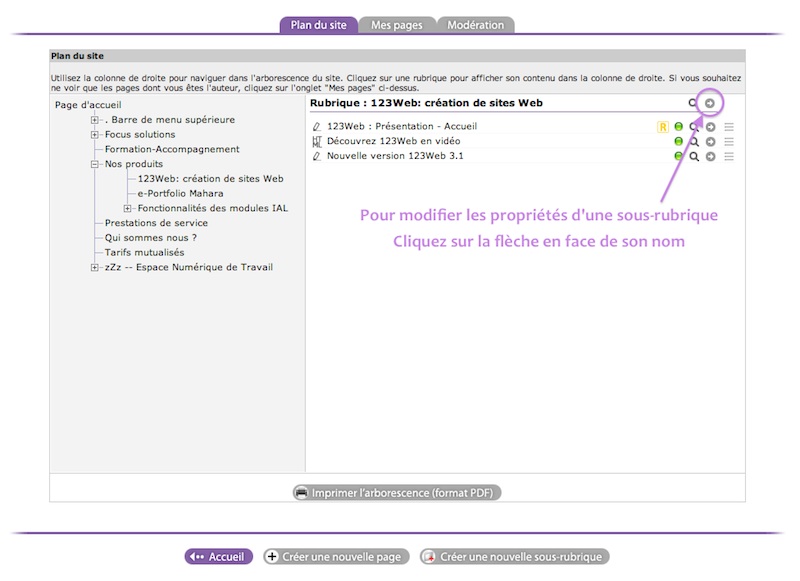Click Imprimer l'arborescence (format PDF) button
This screenshot has width=800, height=581.
point(396,493)
